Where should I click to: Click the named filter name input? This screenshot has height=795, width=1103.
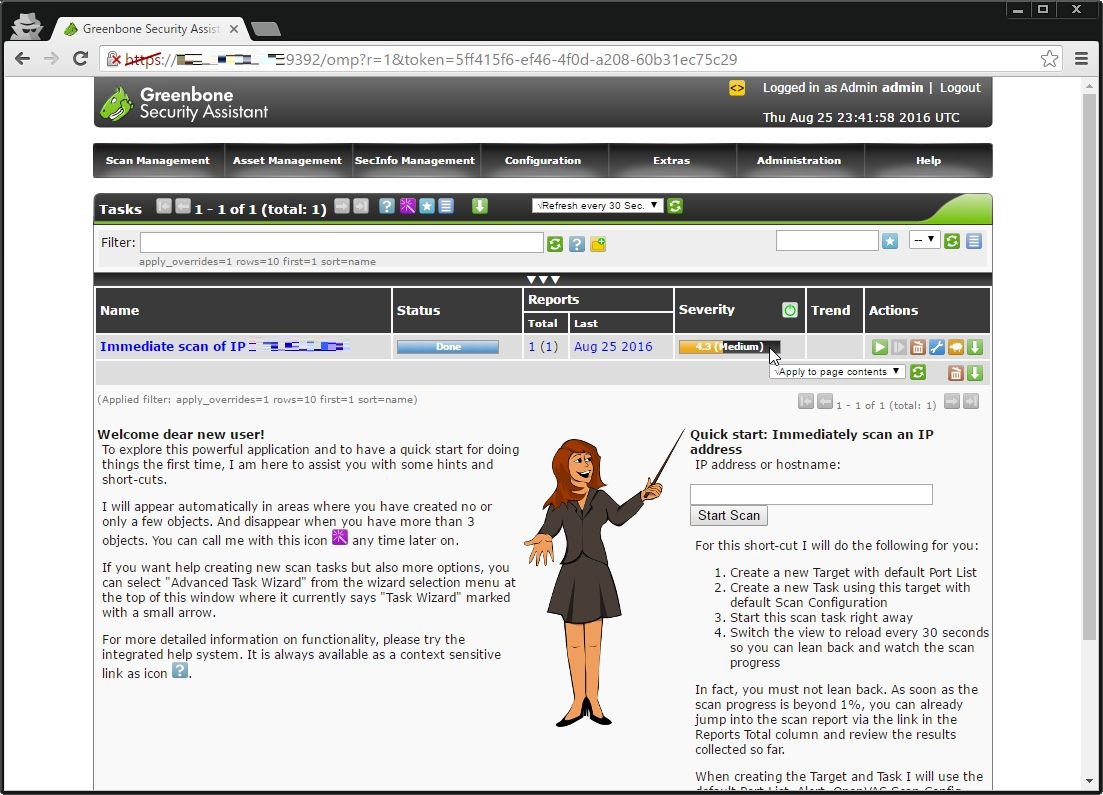[x=827, y=241]
